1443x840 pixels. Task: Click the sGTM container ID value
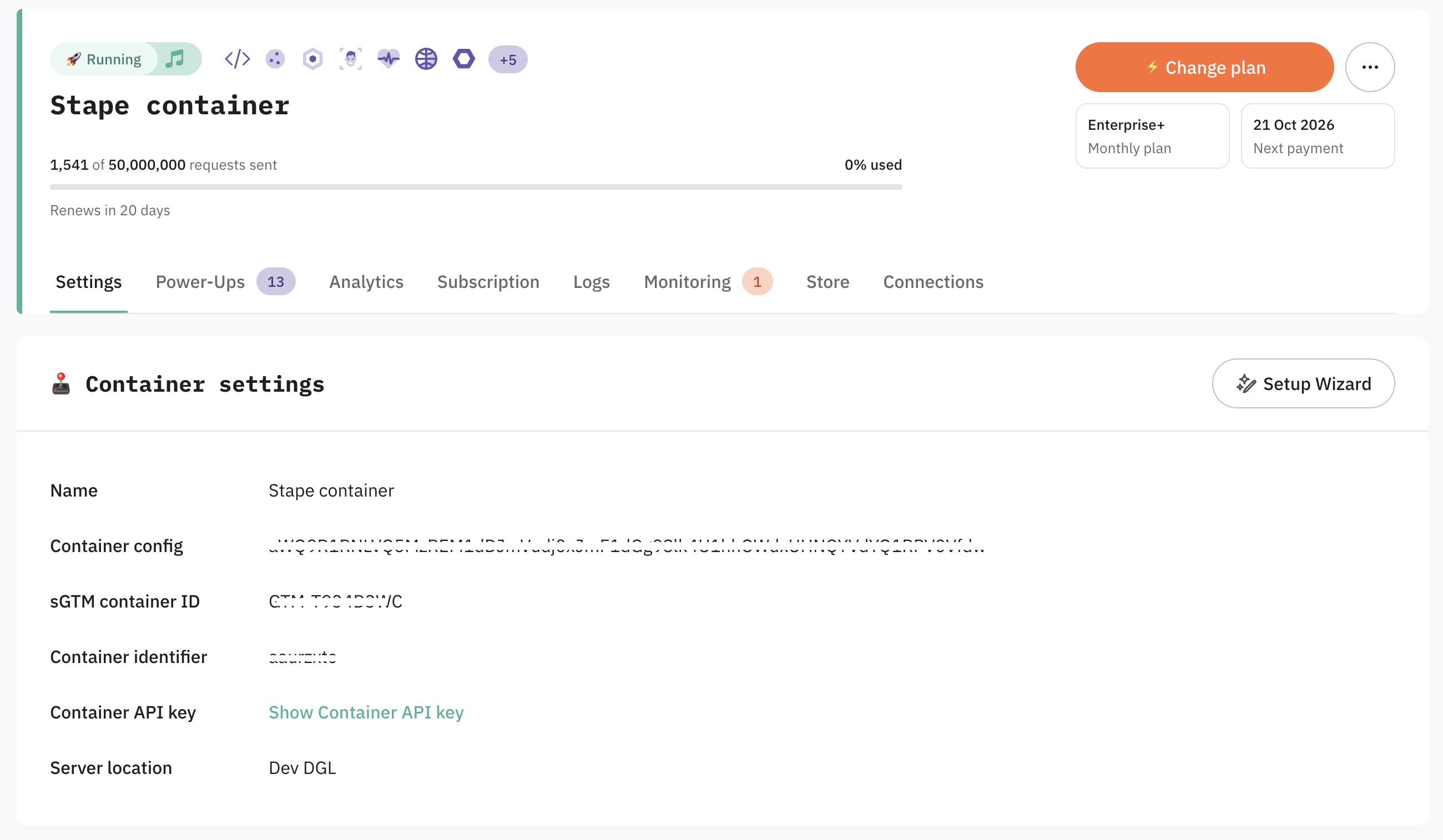pyautogui.click(x=336, y=601)
